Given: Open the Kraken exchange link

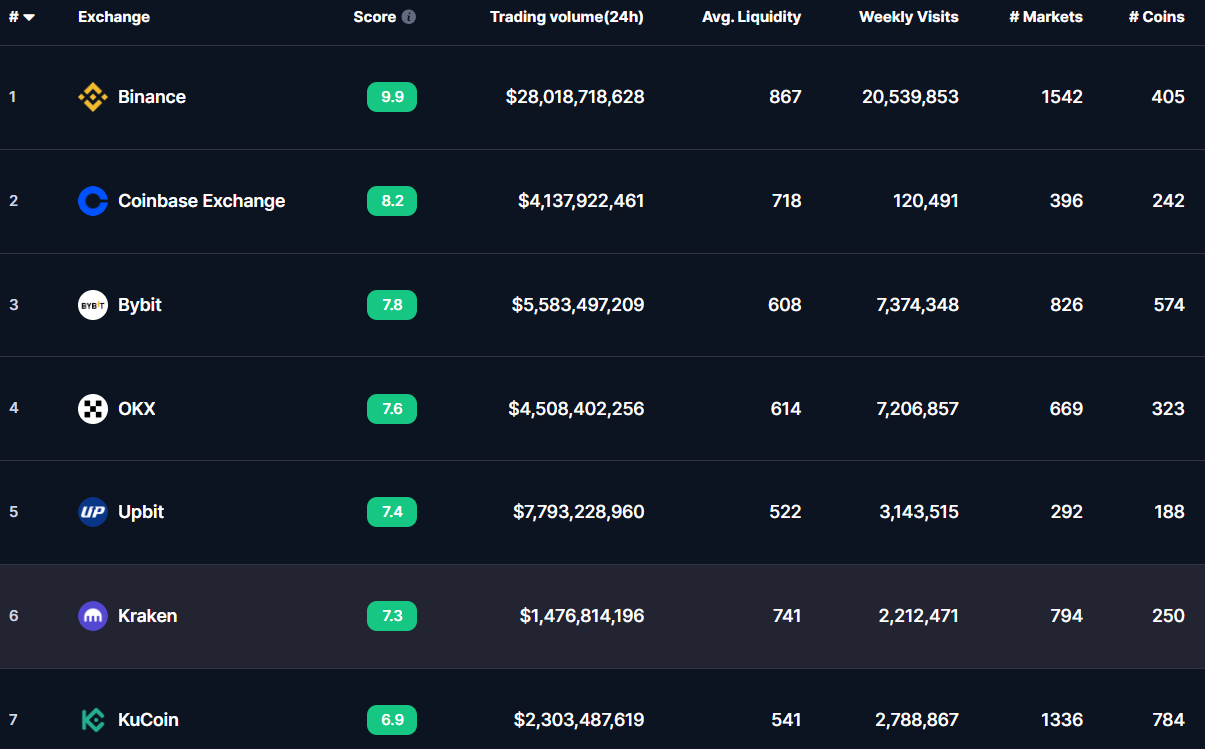Looking at the screenshot, I should pos(147,616).
